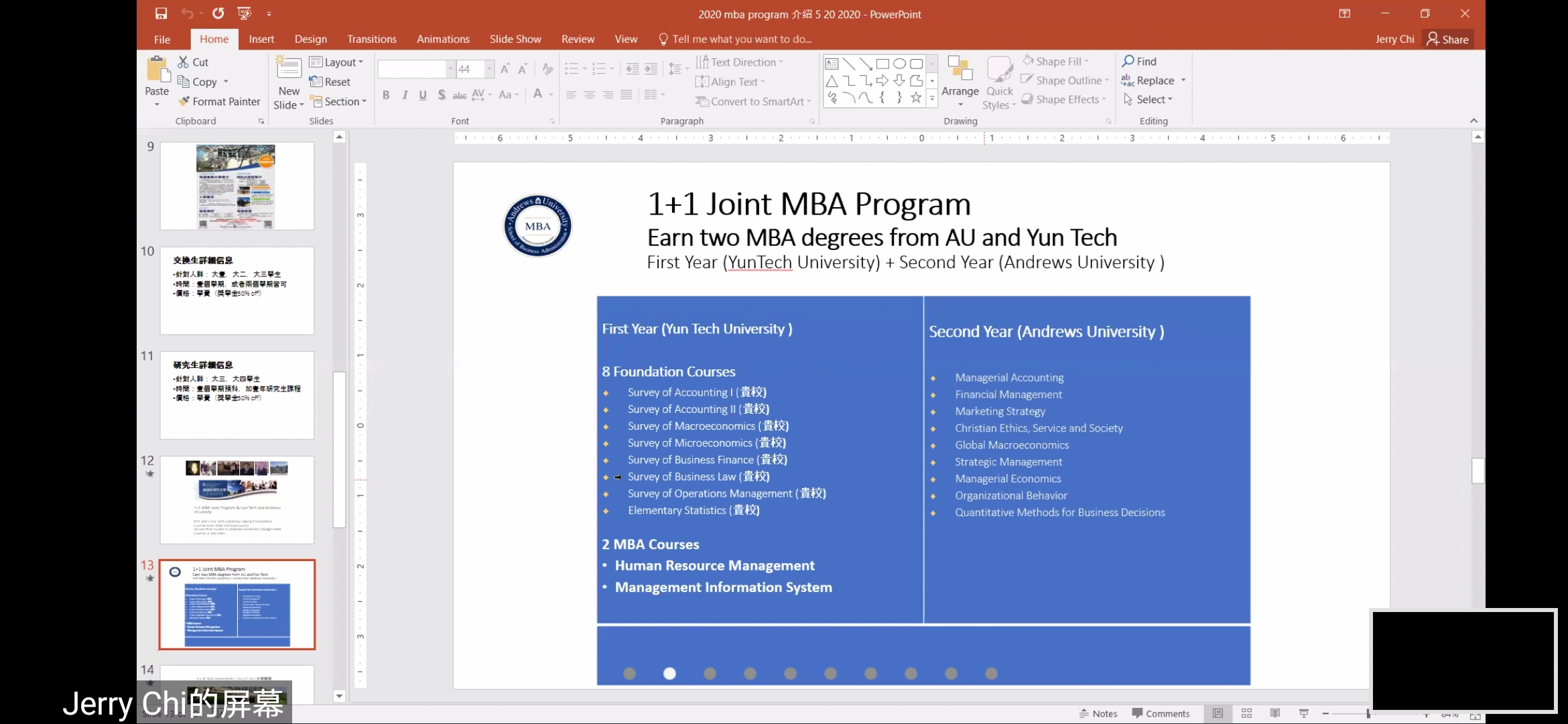Click Increase List Level icon
This screenshot has height=724, width=1568.
click(651, 68)
